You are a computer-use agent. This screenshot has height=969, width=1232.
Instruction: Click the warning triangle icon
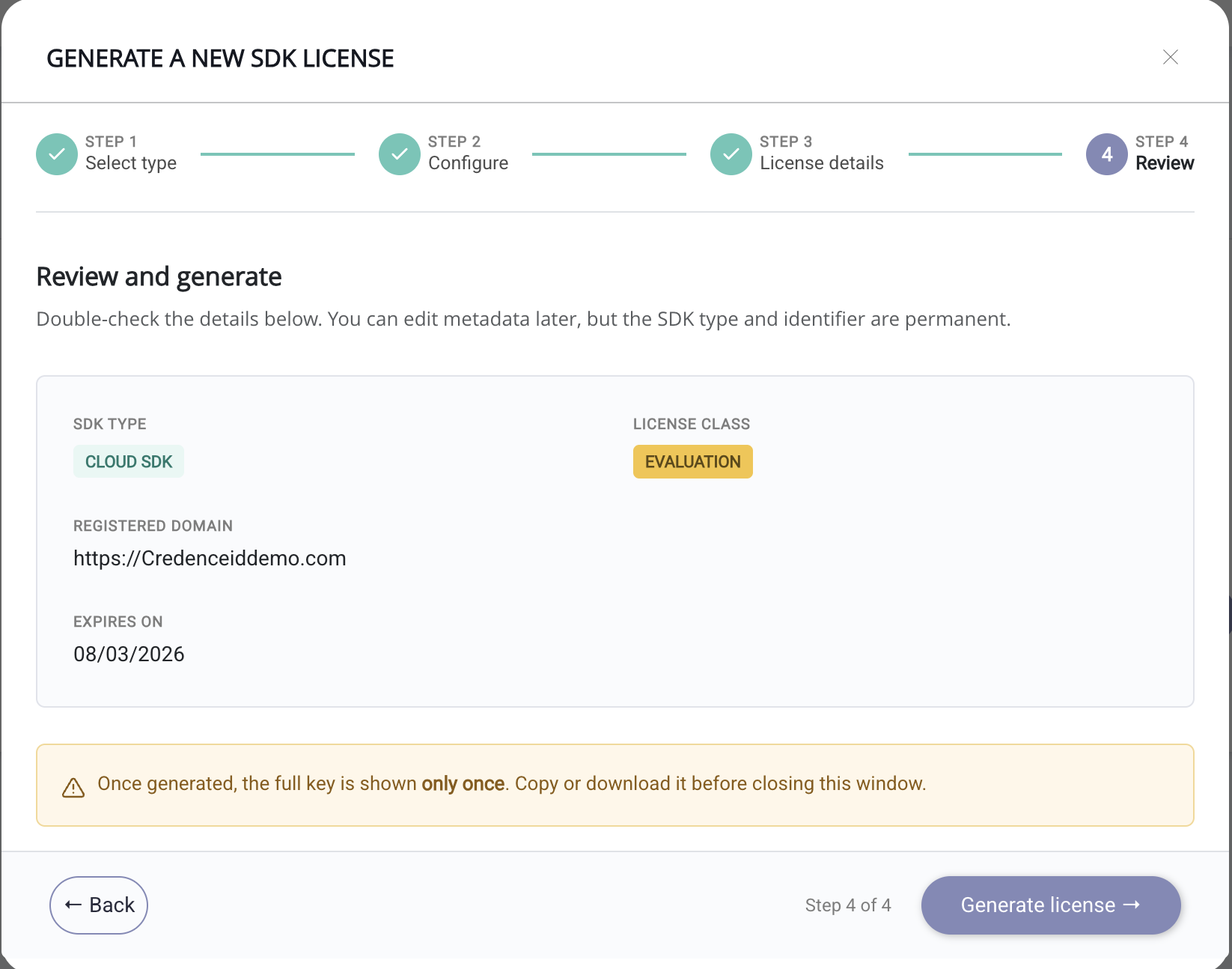pyautogui.click(x=73, y=787)
